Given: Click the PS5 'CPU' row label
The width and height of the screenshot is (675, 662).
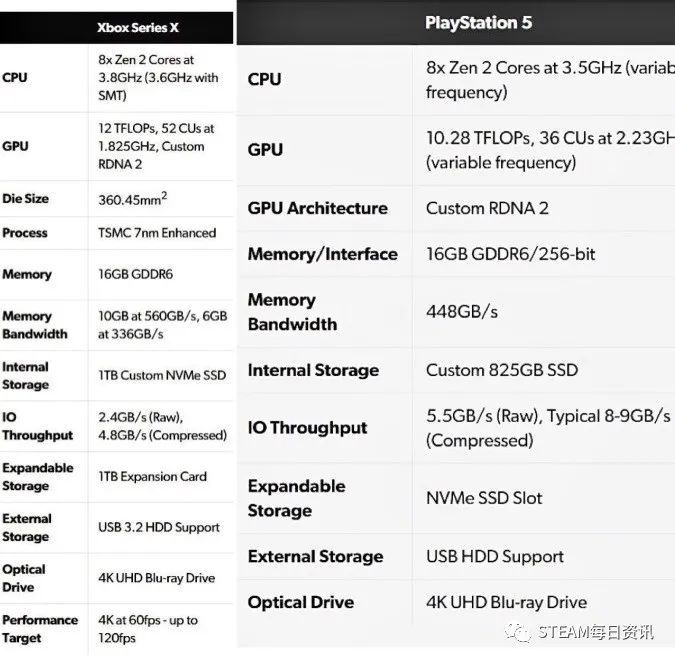Looking at the screenshot, I should click(264, 80).
